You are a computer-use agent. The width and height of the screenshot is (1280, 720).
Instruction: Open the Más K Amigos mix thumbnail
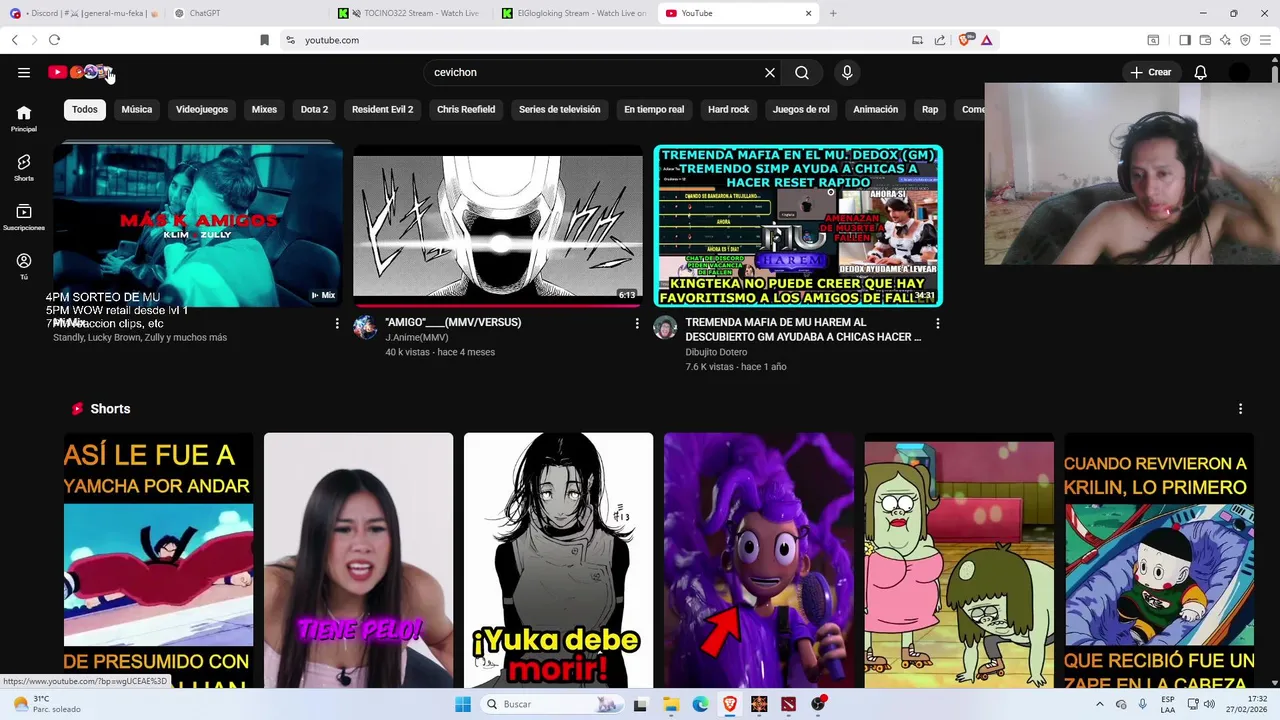198,225
